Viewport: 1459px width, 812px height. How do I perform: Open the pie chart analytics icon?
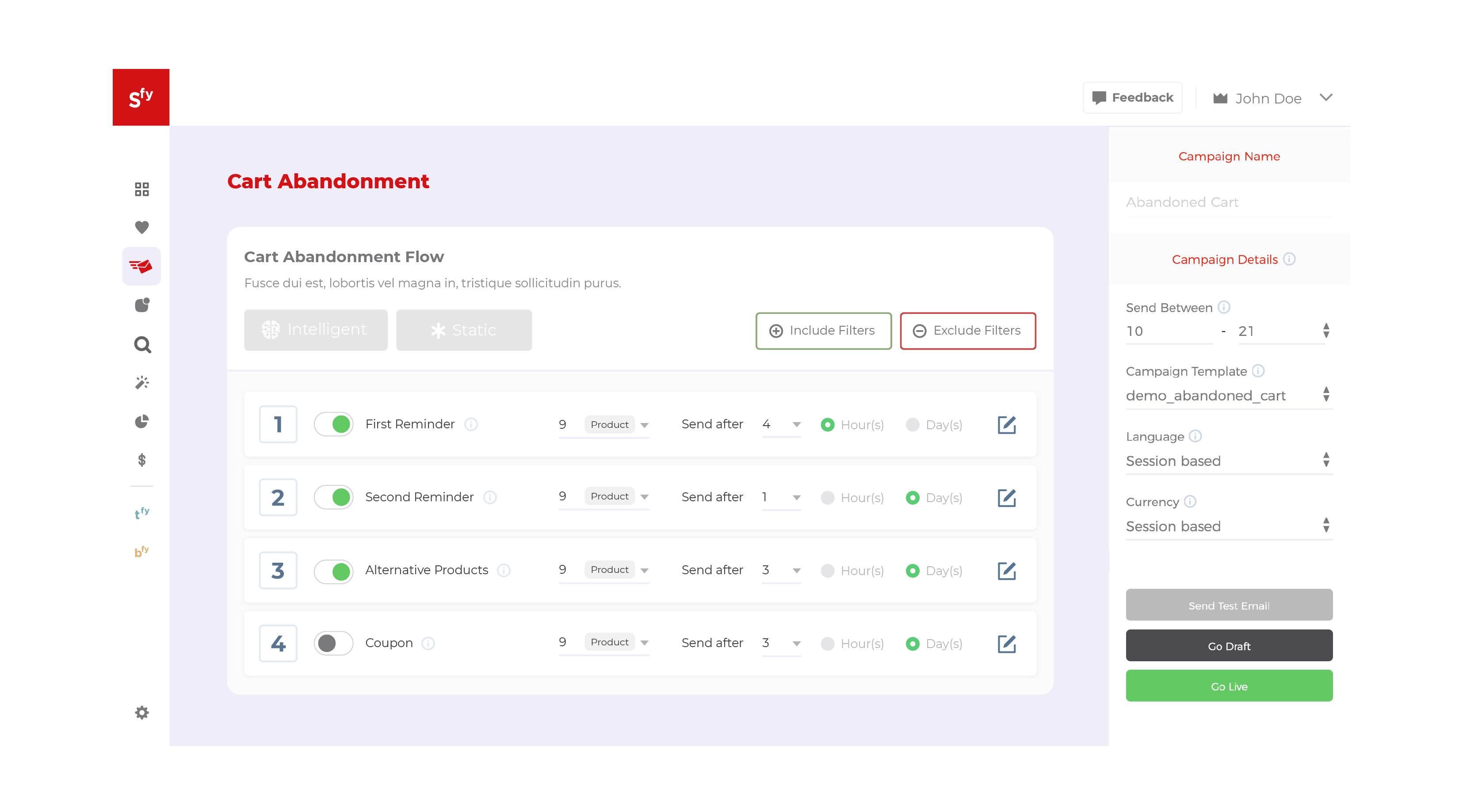coord(141,421)
